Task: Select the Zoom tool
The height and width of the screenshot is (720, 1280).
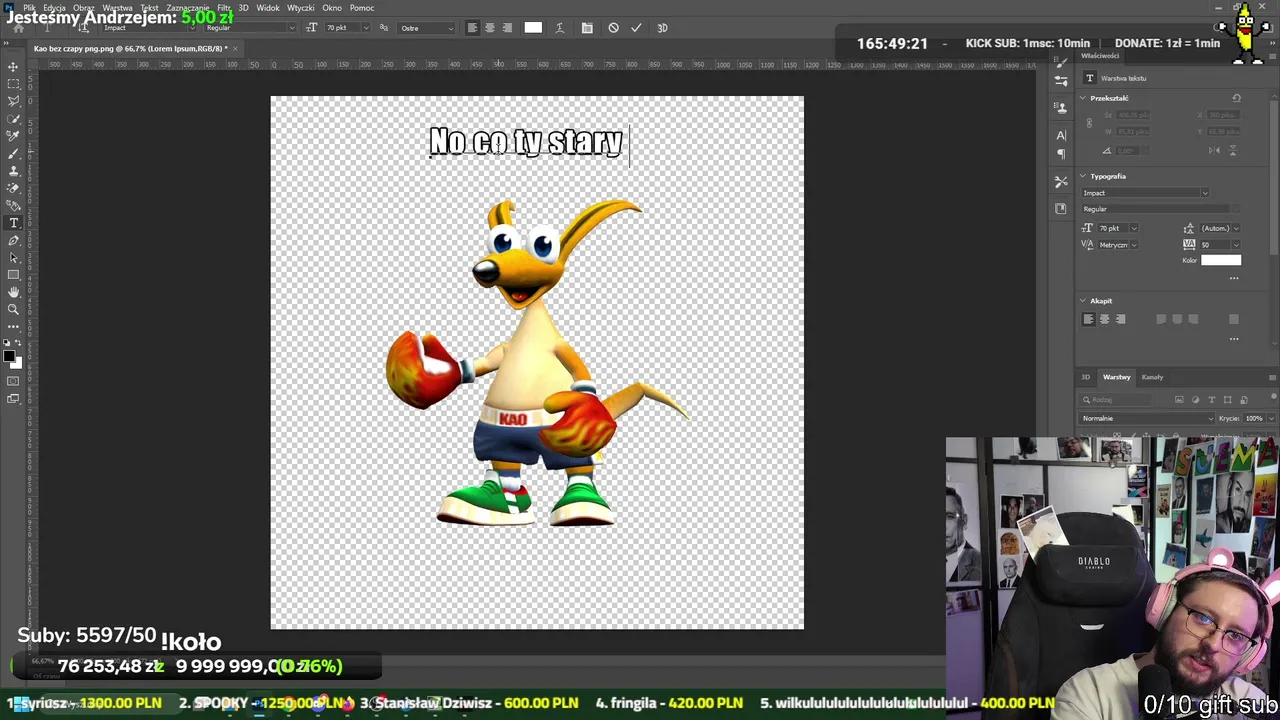Action: (13, 310)
